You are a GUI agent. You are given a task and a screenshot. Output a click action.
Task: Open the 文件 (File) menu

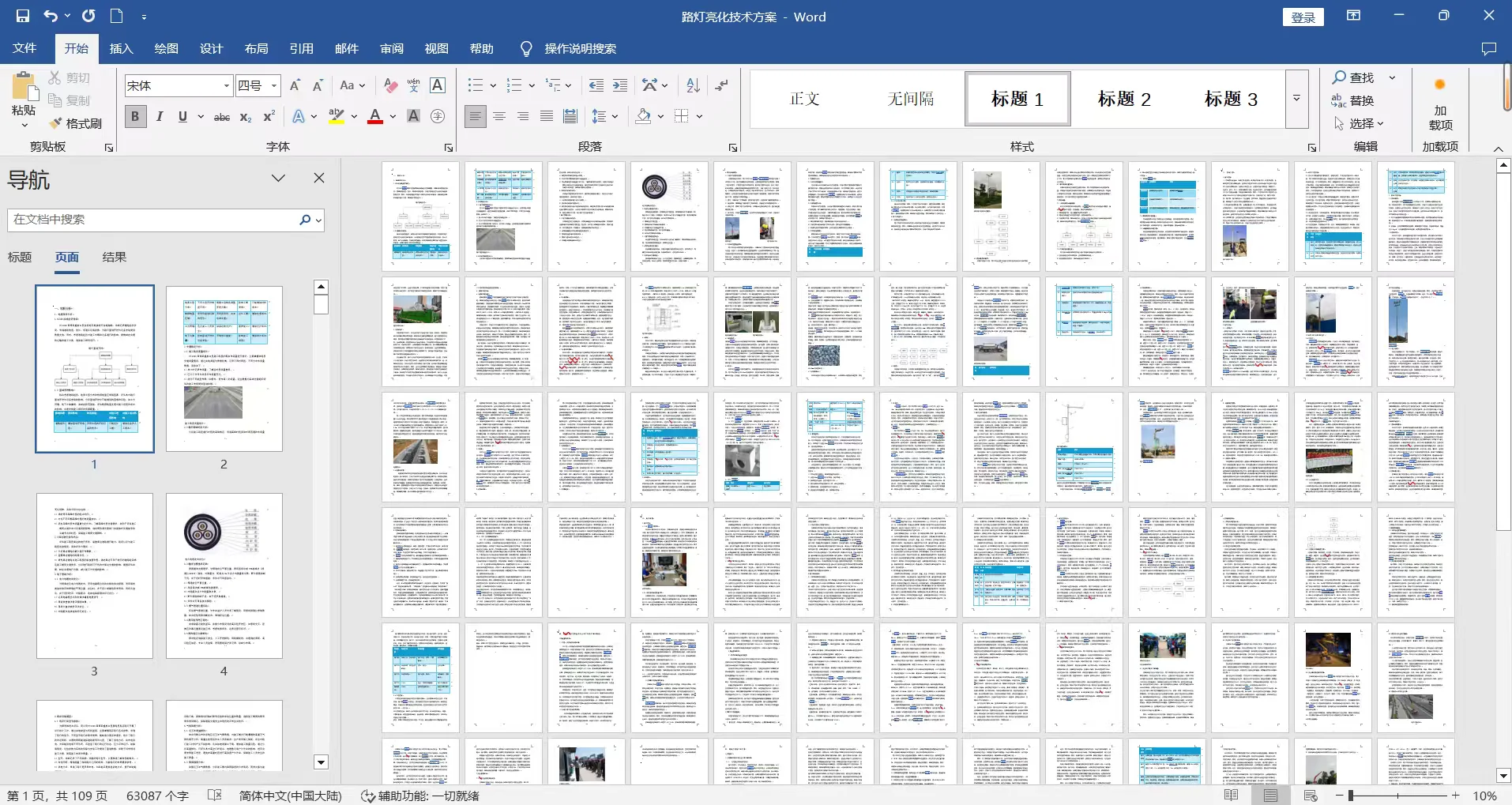tap(24, 49)
